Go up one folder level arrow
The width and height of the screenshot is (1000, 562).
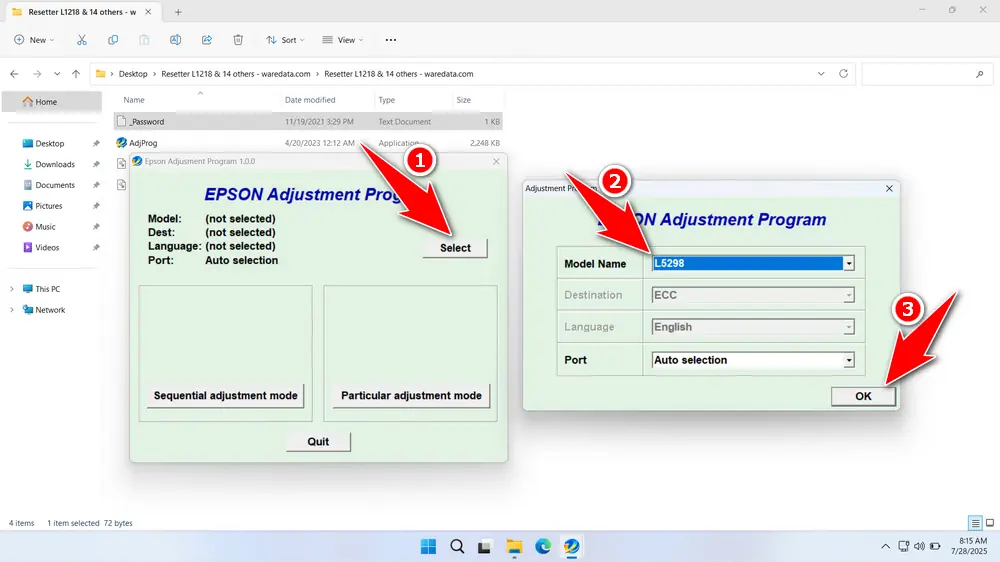(76, 74)
